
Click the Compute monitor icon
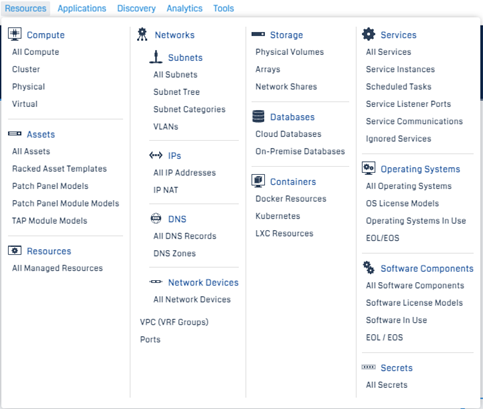tap(15, 34)
